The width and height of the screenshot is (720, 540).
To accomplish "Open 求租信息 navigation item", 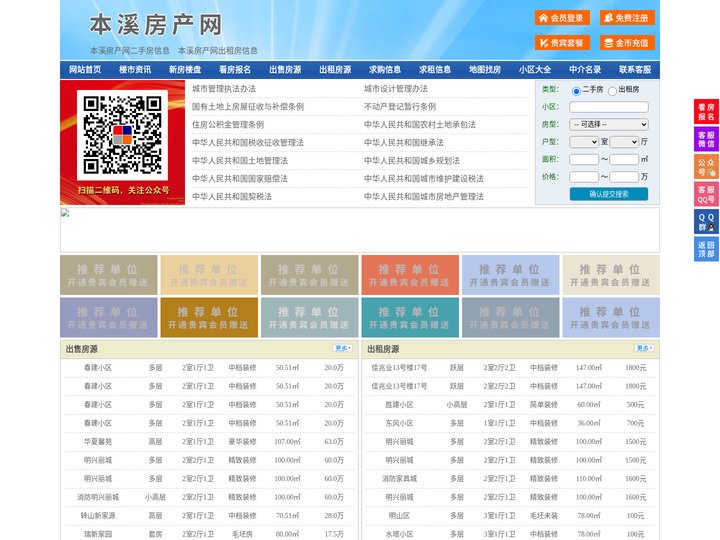I will 435,70.
